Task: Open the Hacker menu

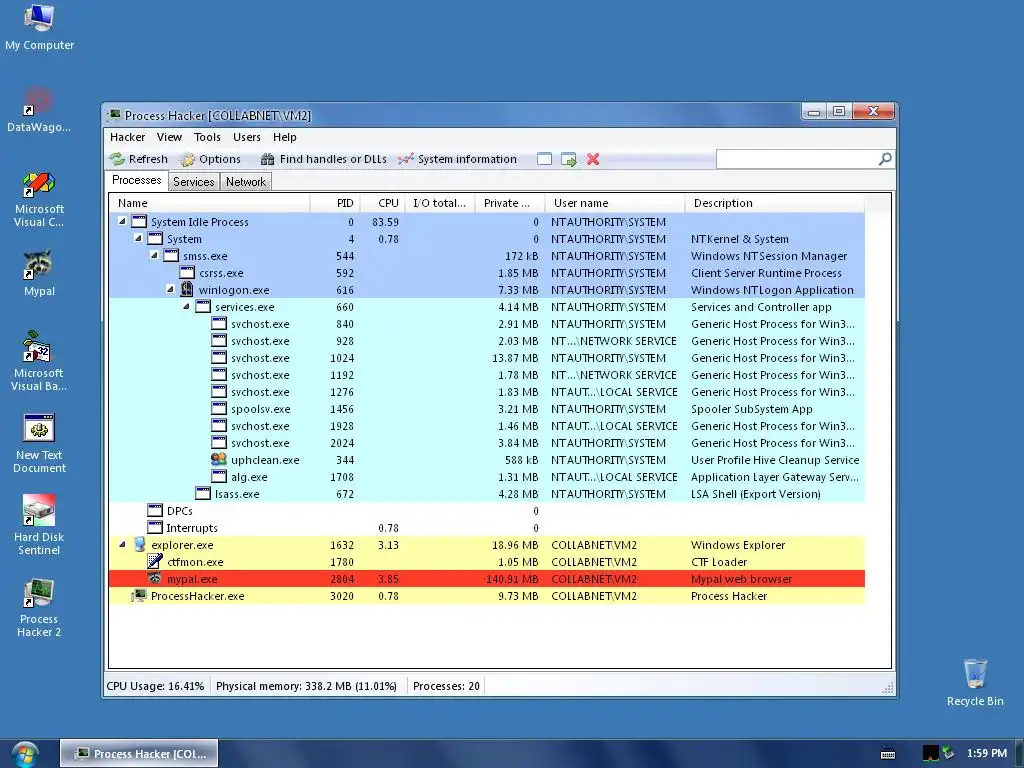Action: click(127, 137)
